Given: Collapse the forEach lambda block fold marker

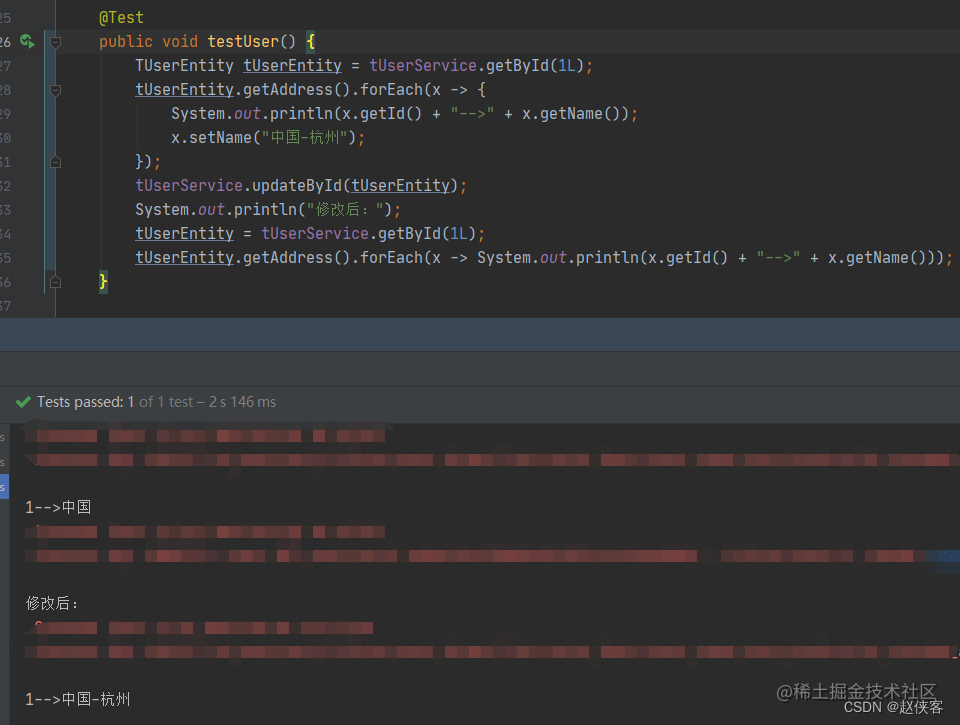Looking at the screenshot, I should pos(55,90).
